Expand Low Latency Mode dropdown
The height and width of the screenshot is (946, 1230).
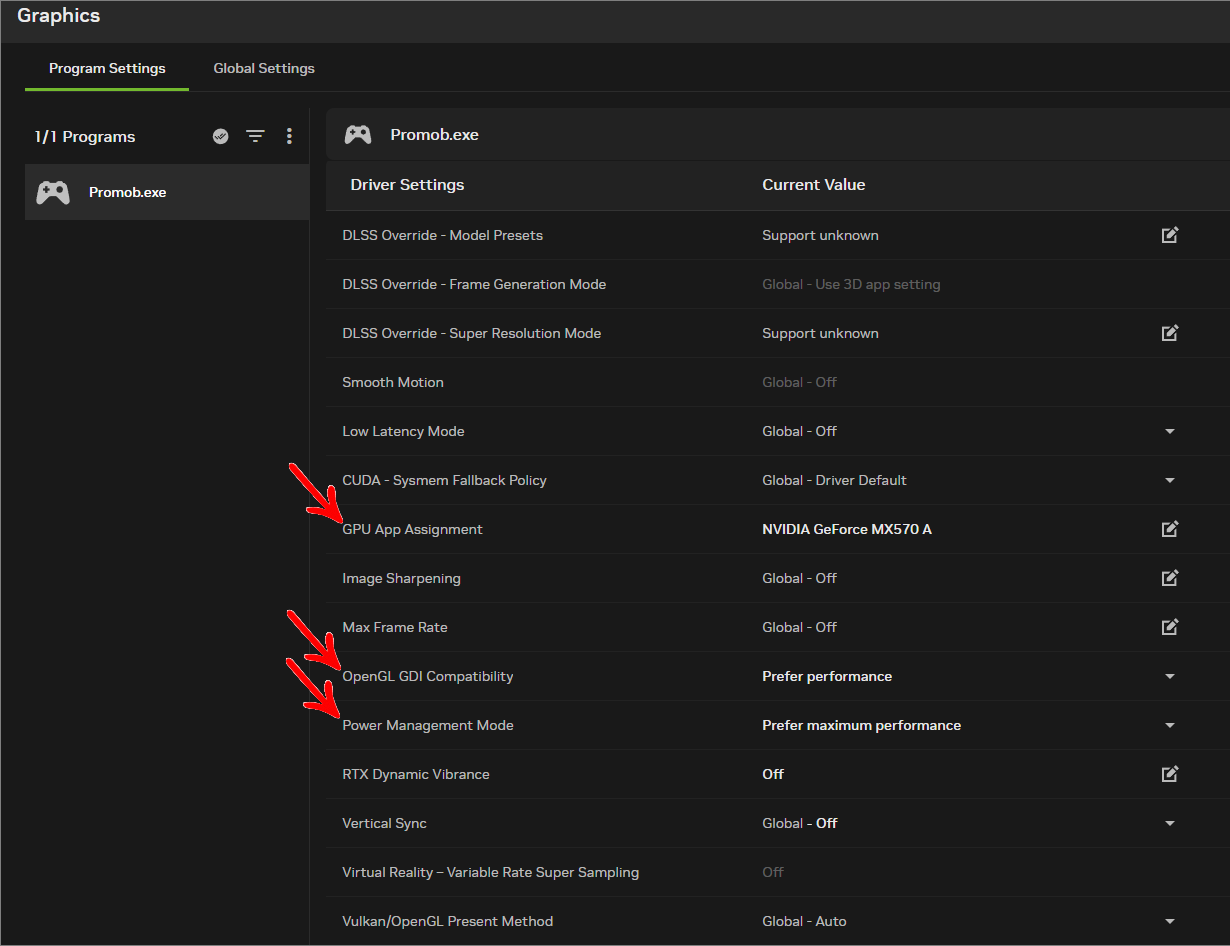[1170, 431]
